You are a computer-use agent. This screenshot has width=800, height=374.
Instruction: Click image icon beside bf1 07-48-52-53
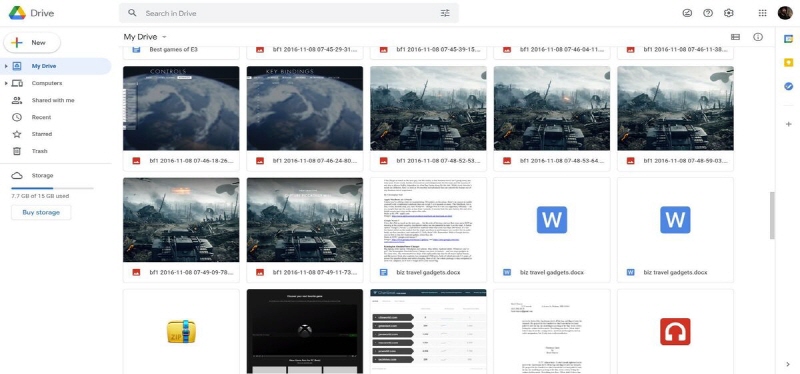(383, 161)
